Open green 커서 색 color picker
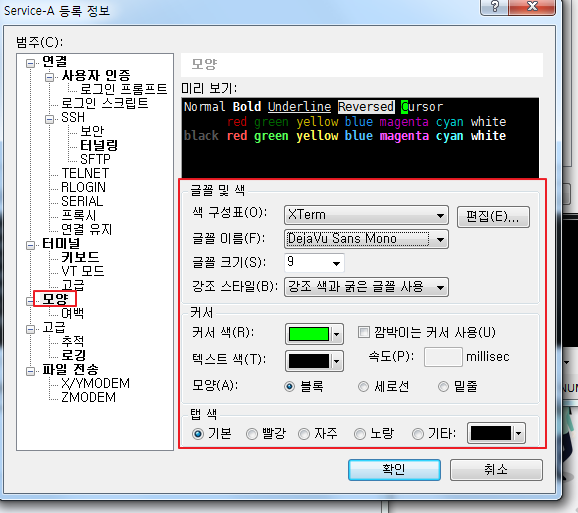 314,334
